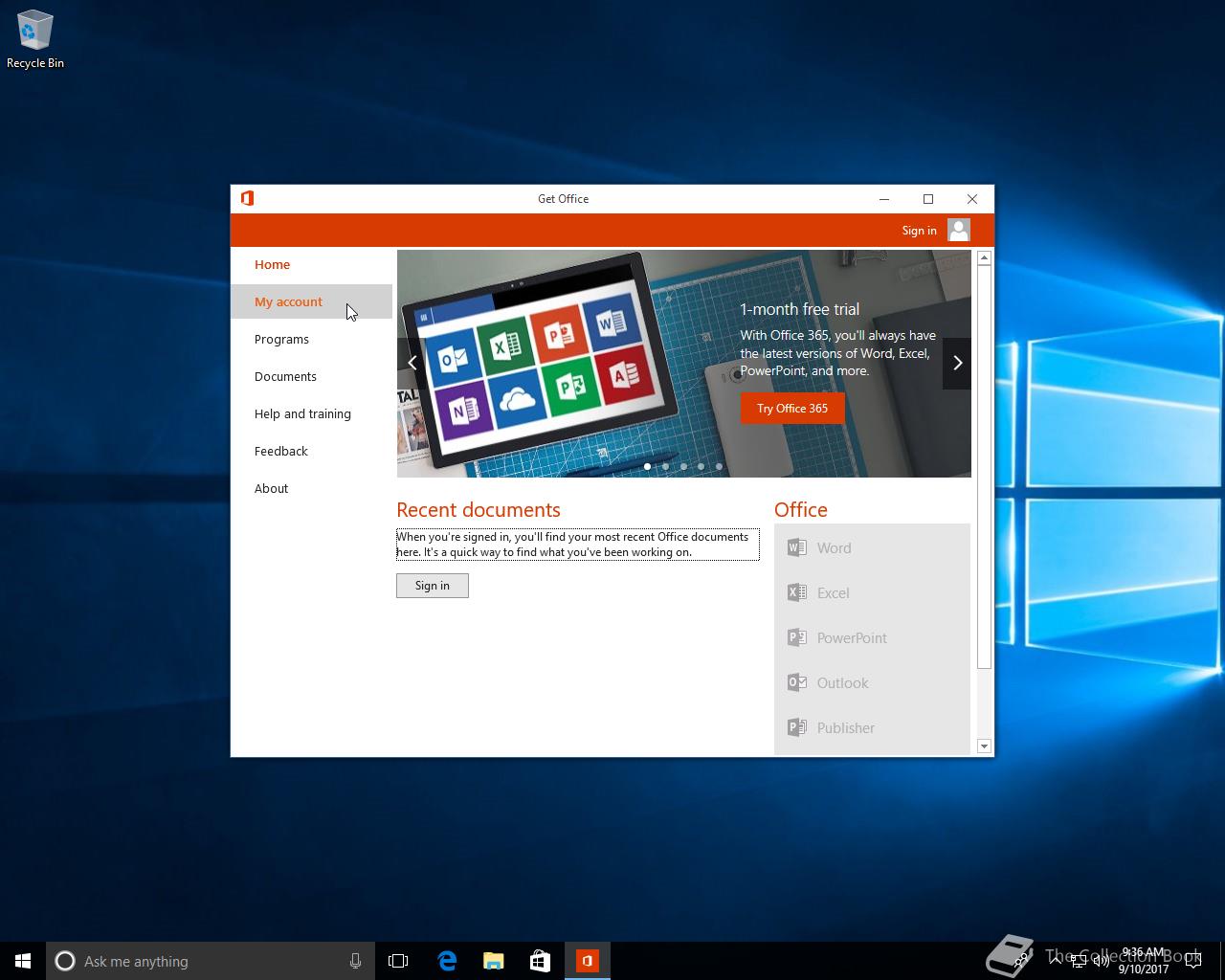Image resolution: width=1225 pixels, height=980 pixels.
Task: Click the Outlook label in Office list
Action: pyautogui.click(x=842, y=683)
